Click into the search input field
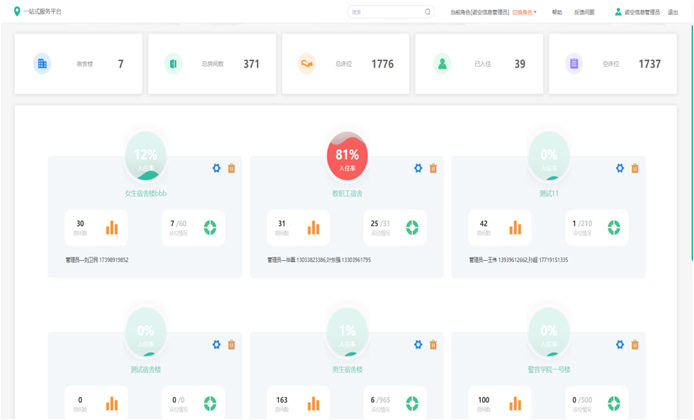This screenshot has width=694, height=420. click(385, 12)
